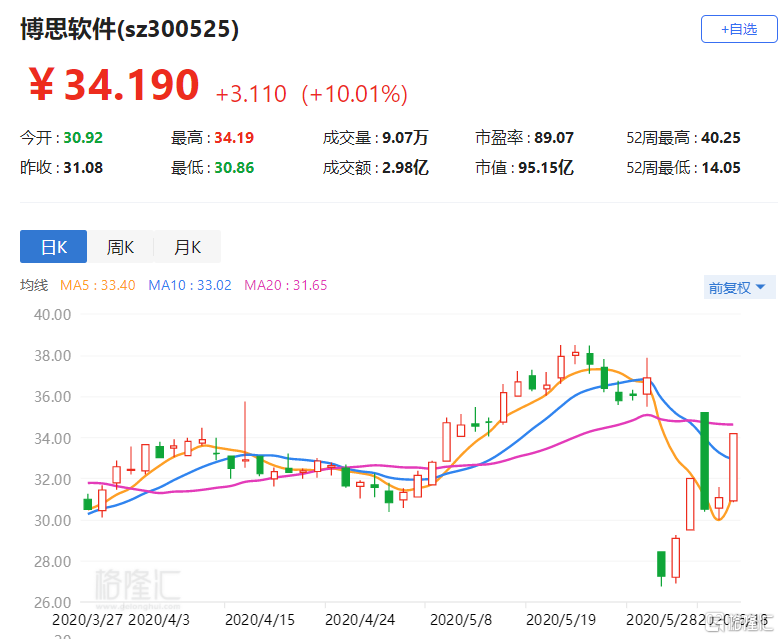The image size is (780, 639).
Task: Click the MA5 : 33.40 indicator label
Action: pos(98,285)
